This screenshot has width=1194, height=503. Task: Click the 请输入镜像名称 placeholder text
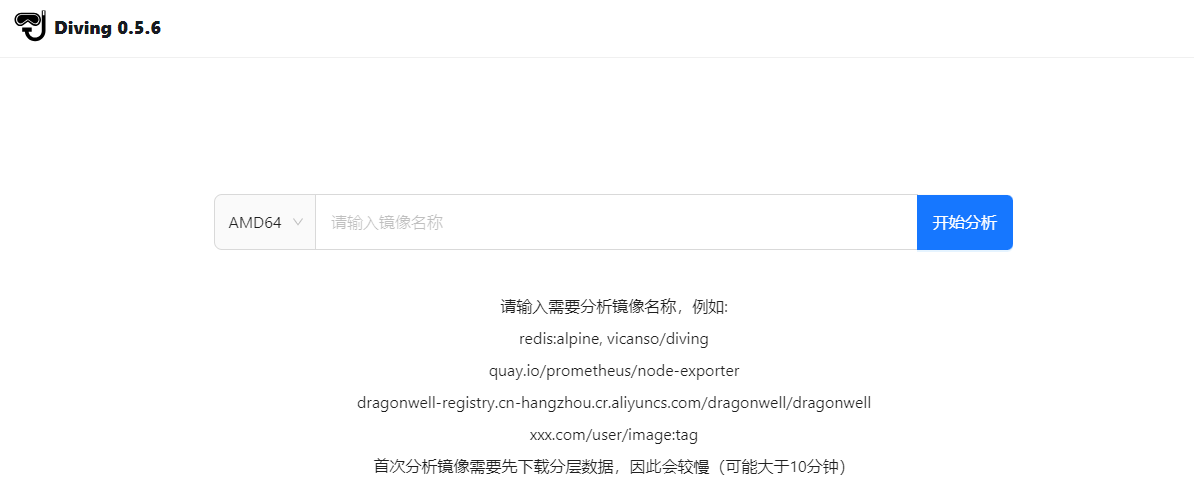pos(387,222)
